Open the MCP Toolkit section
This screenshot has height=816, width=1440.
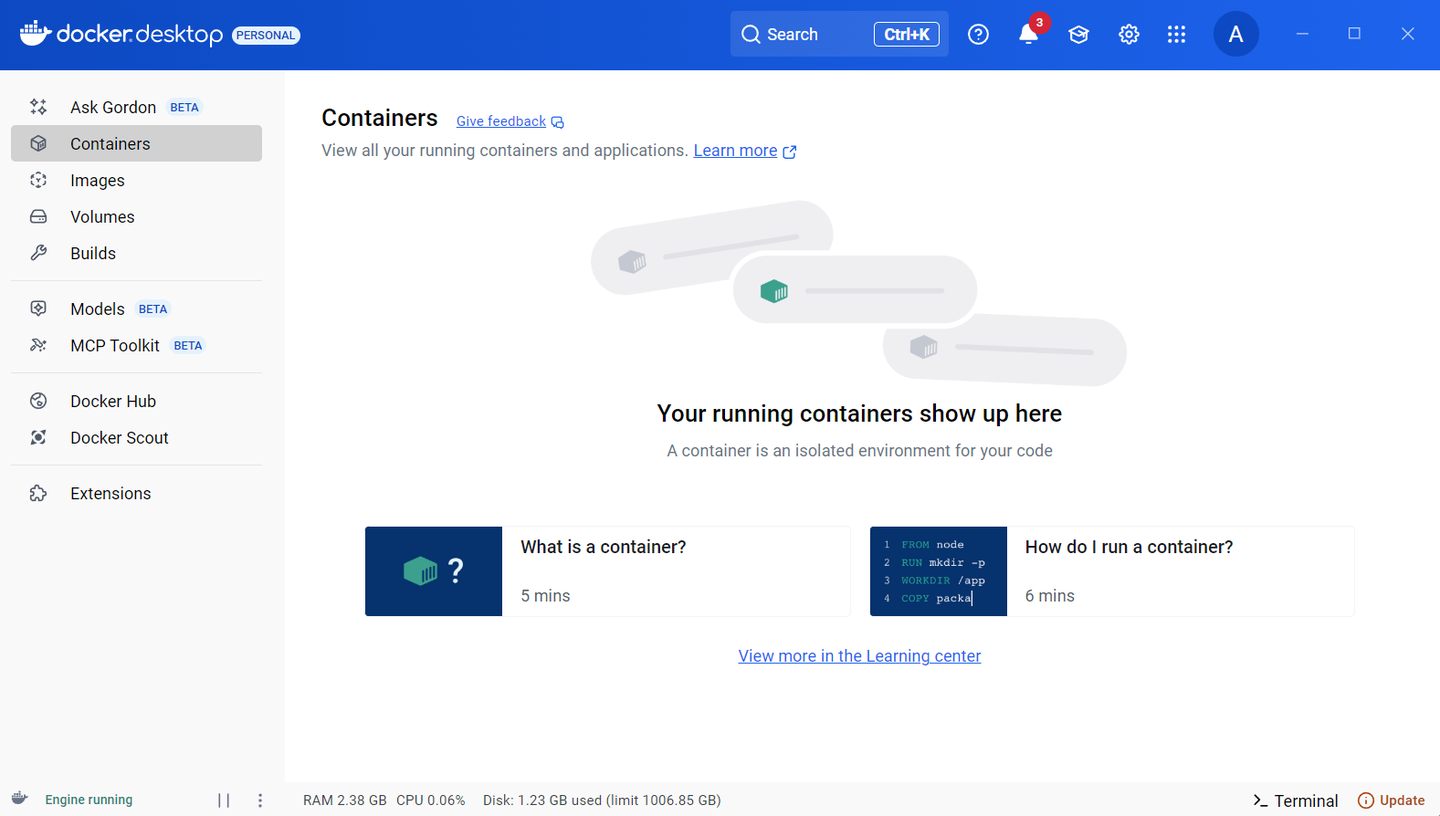click(x=115, y=345)
